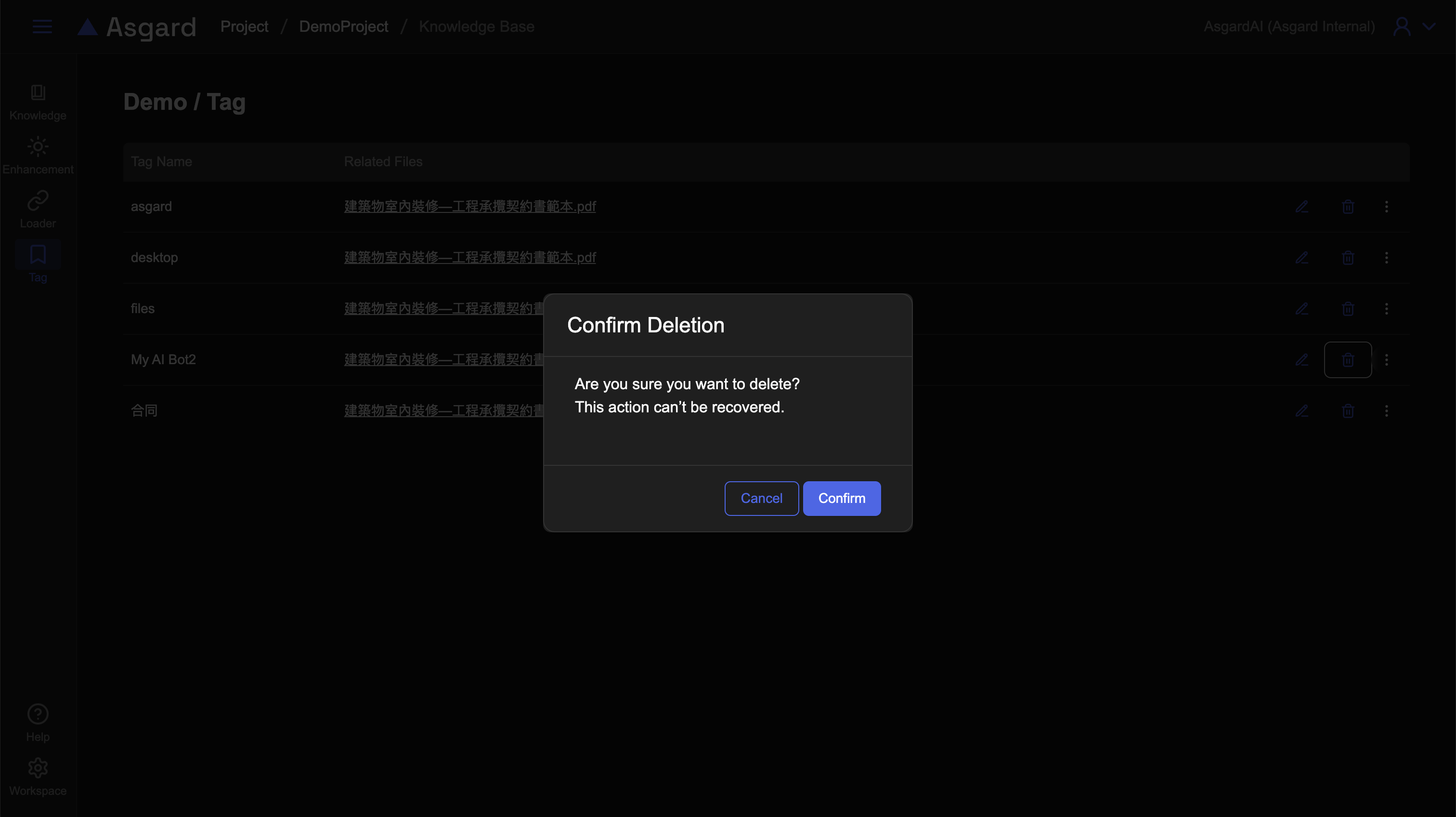Open Enhancement section in sidebar
1456x817 pixels.
point(38,156)
